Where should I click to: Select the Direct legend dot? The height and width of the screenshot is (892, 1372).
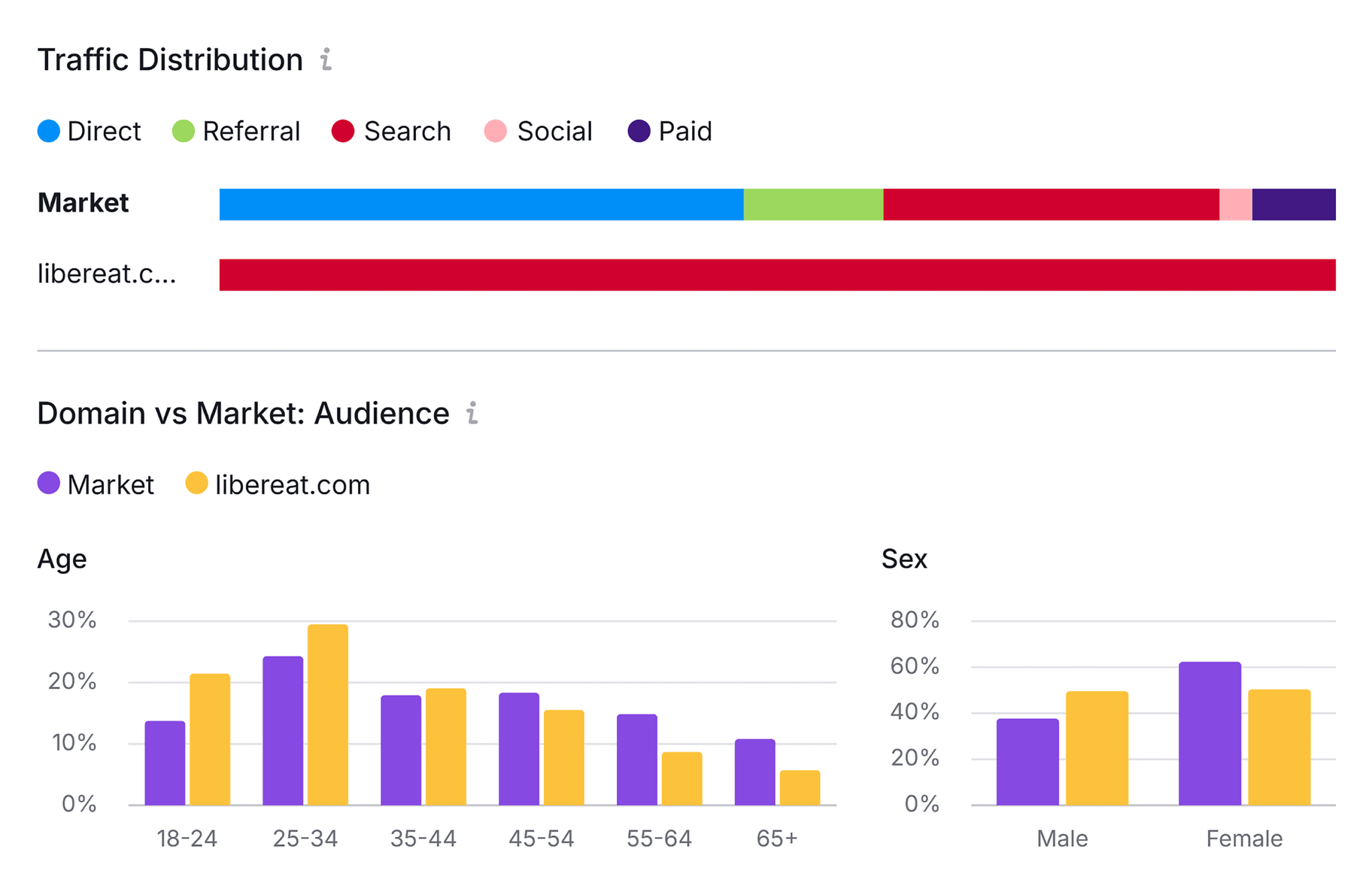(x=49, y=131)
